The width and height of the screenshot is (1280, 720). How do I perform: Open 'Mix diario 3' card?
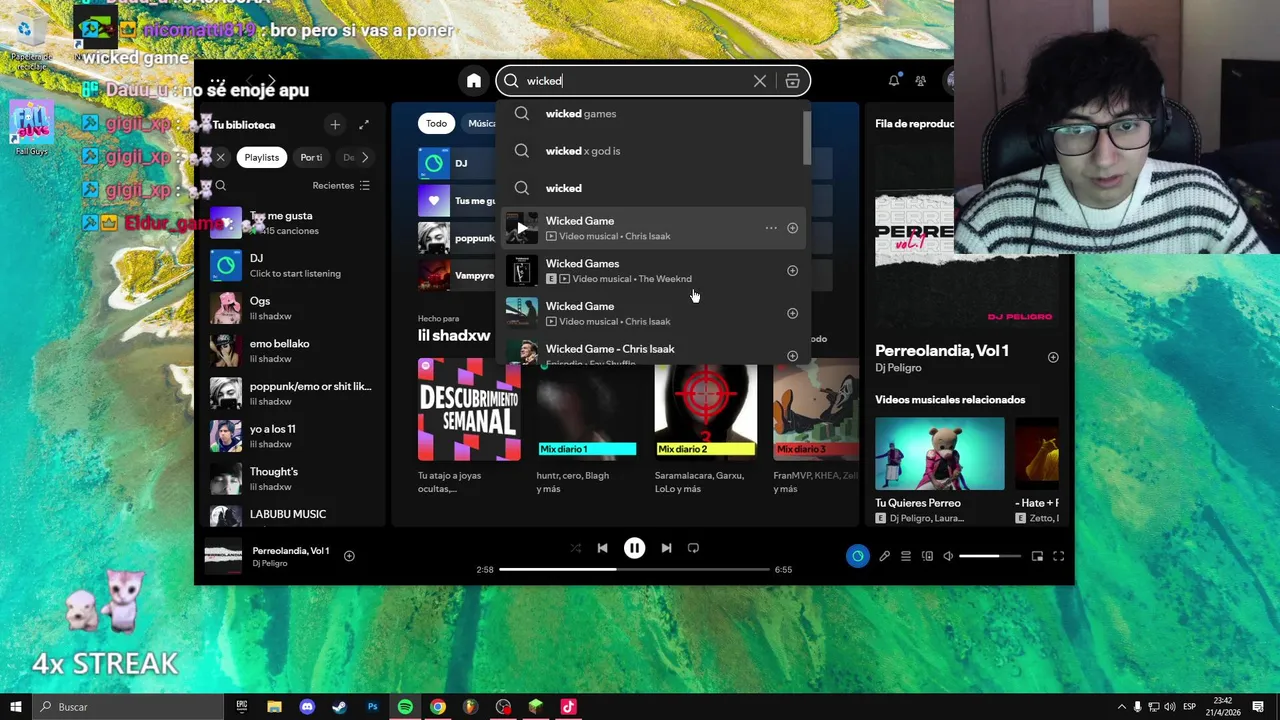(816, 426)
